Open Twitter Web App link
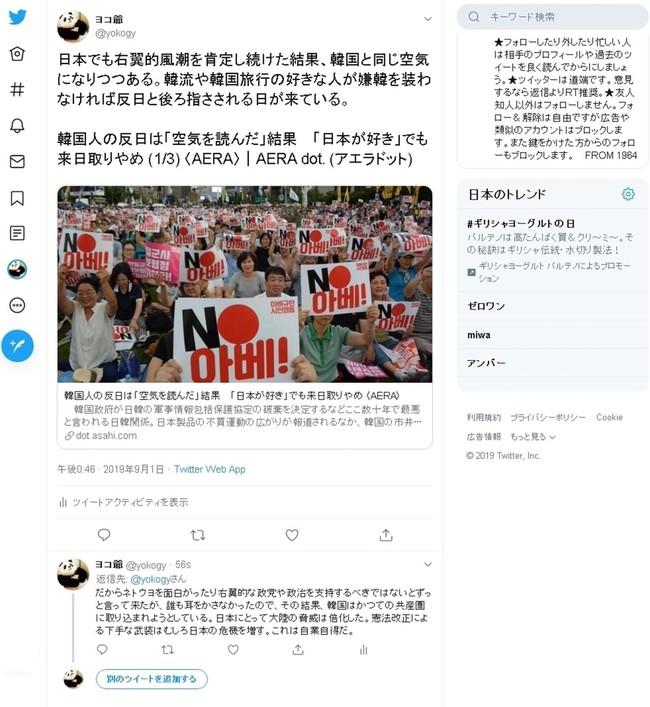650x707 pixels. [210, 469]
